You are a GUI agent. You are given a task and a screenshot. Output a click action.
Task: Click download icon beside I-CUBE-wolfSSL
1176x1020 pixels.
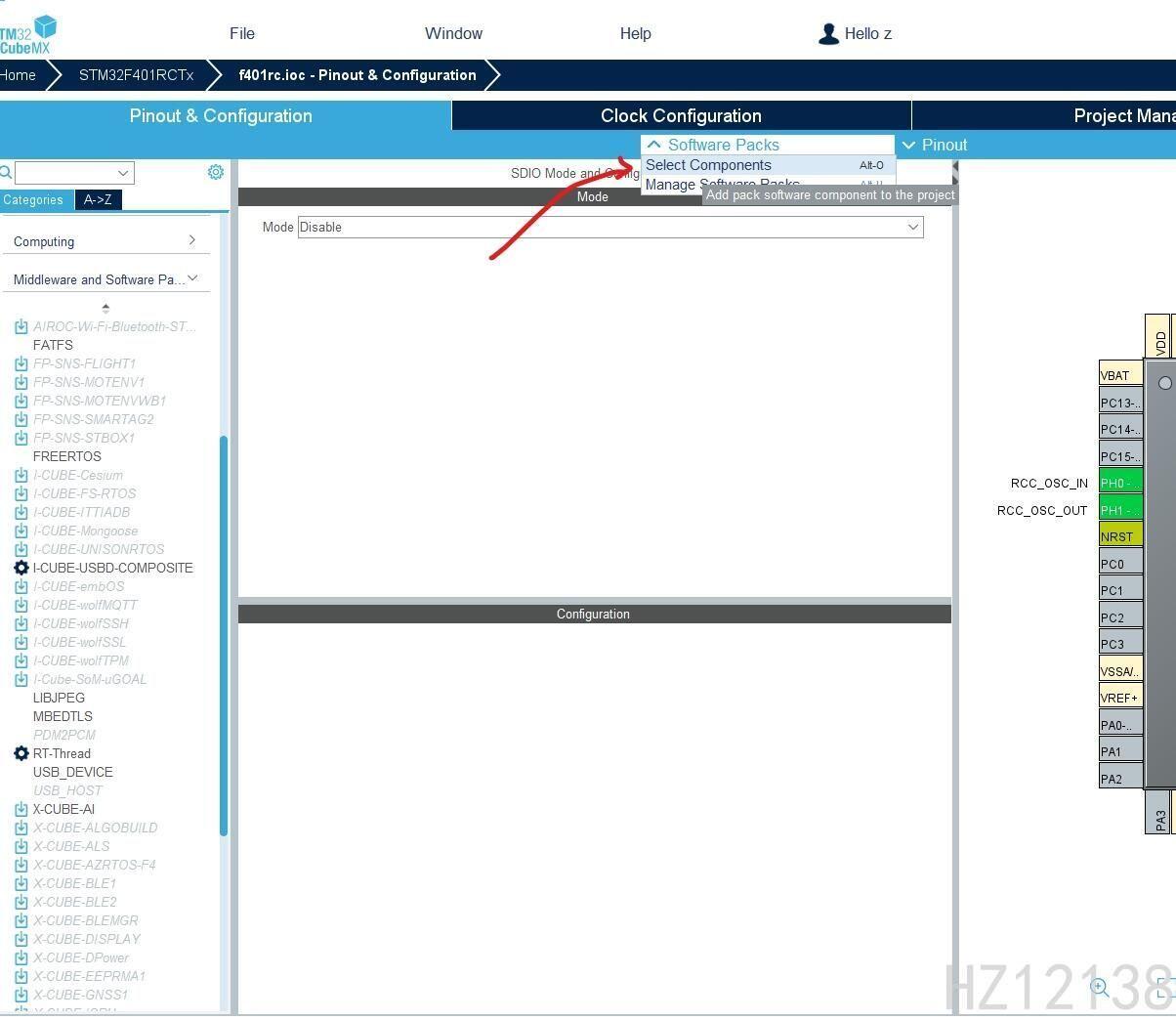click(x=21, y=642)
